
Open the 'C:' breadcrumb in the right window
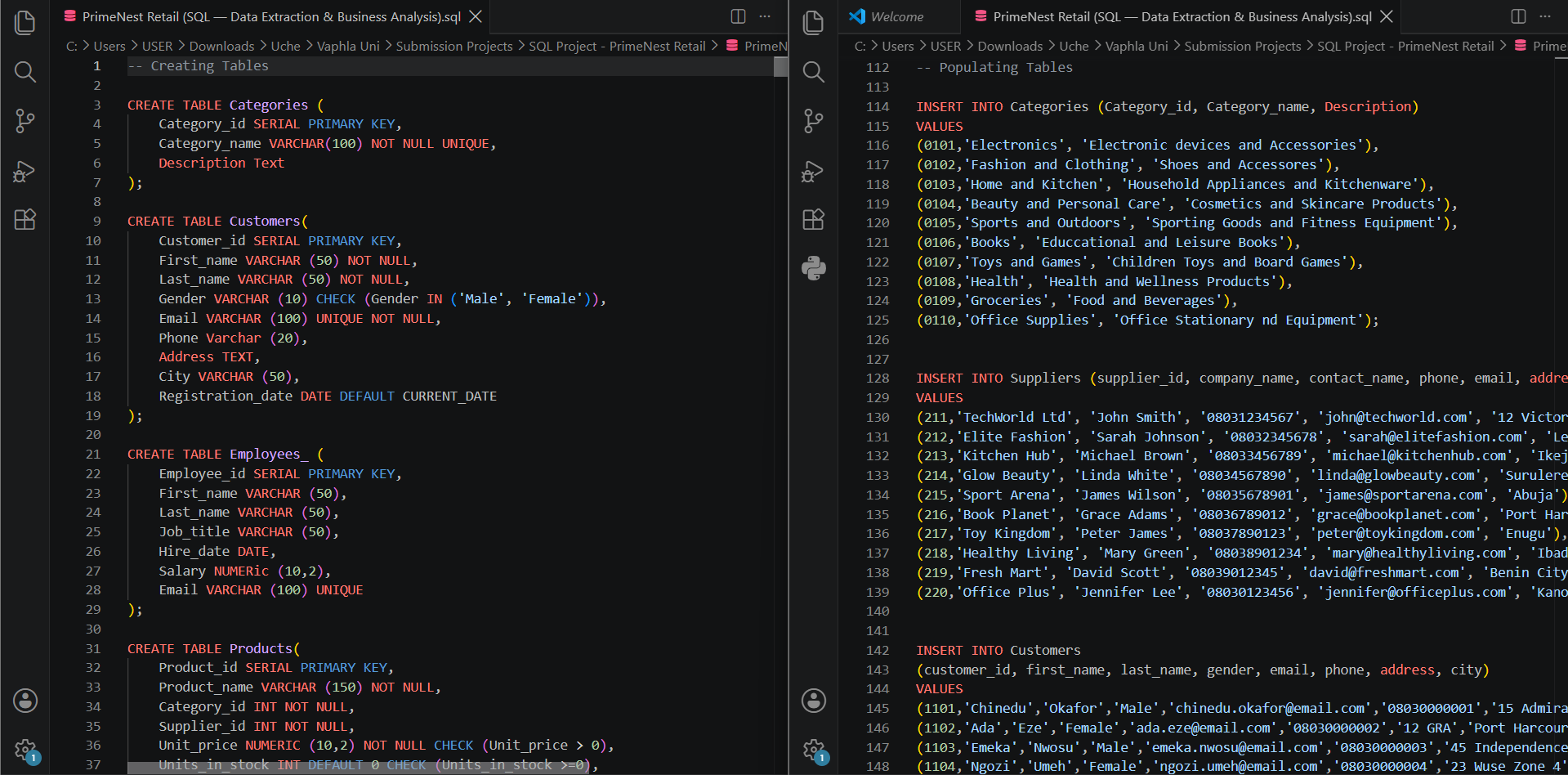(x=860, y=47)
